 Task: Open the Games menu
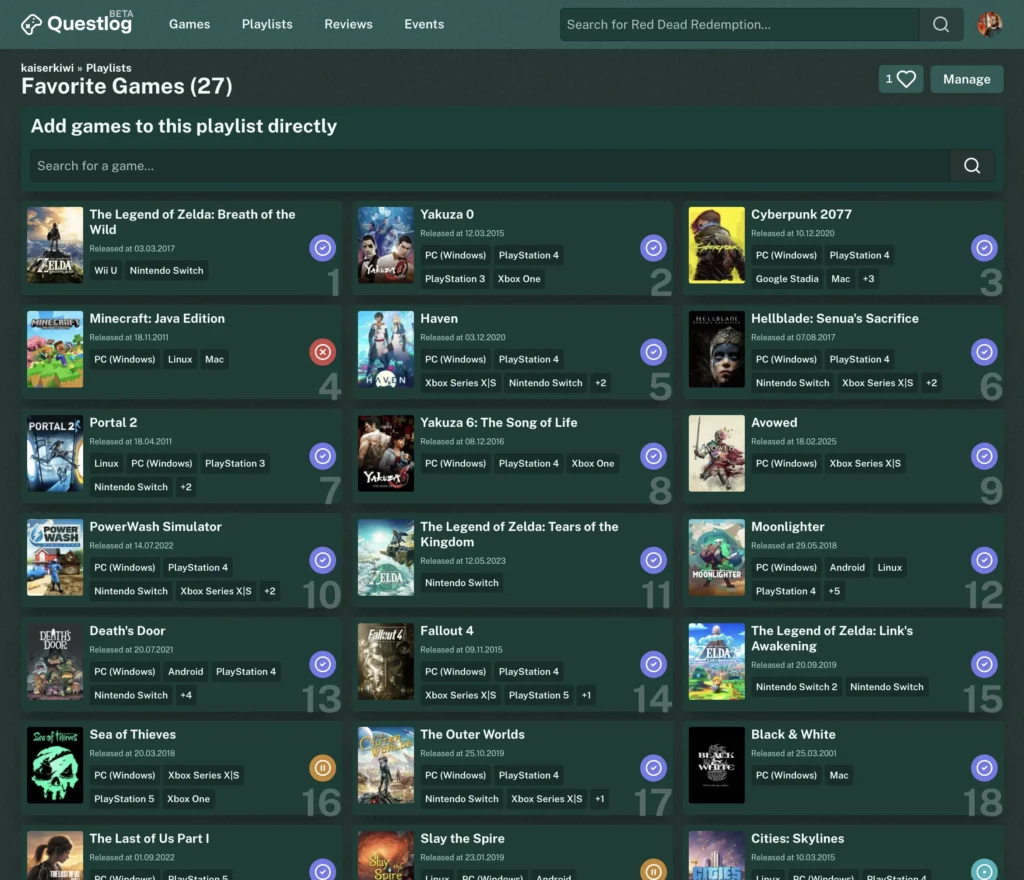tap(189, 24)
